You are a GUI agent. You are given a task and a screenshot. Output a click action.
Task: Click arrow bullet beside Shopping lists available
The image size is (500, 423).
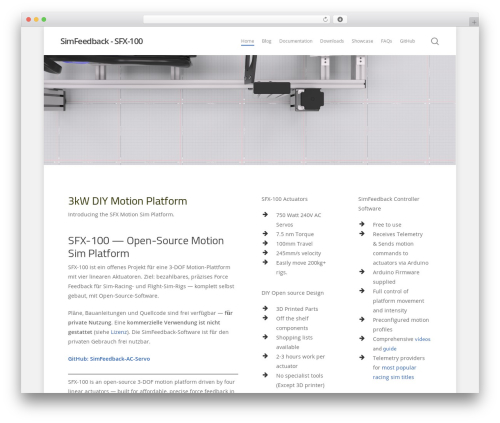point(265,337)
